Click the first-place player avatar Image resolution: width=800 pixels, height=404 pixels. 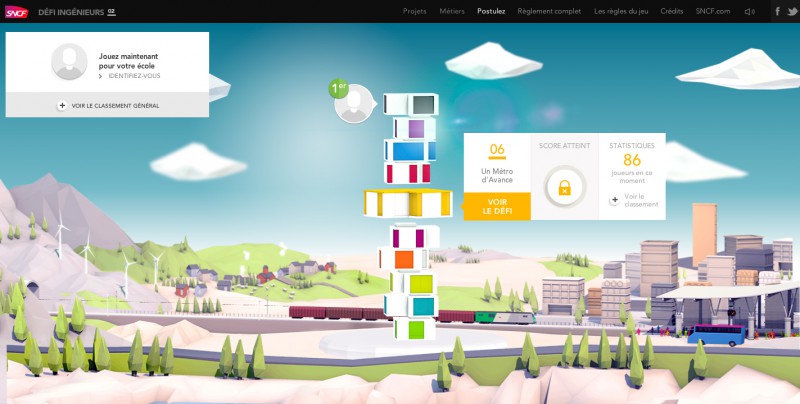[353, 105]
